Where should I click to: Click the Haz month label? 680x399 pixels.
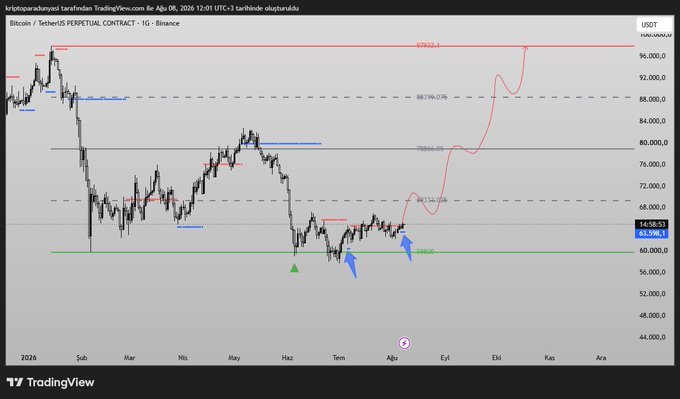coord(288,358)
